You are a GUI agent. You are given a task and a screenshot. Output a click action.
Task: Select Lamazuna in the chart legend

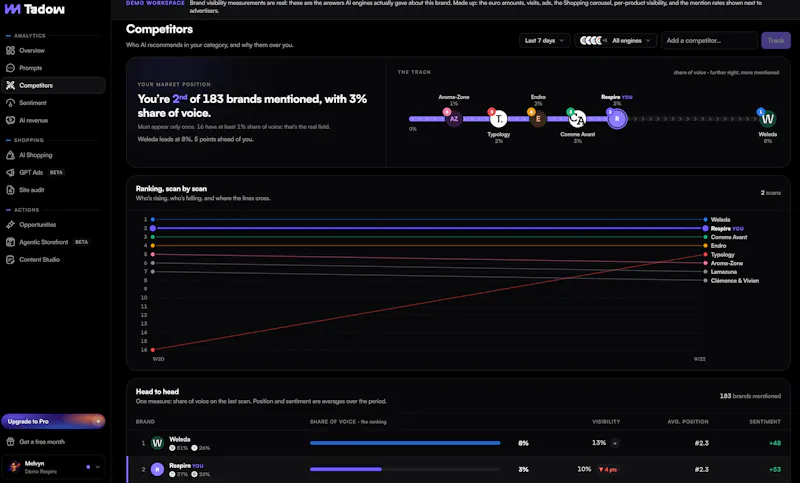click(x=723, y=272)
